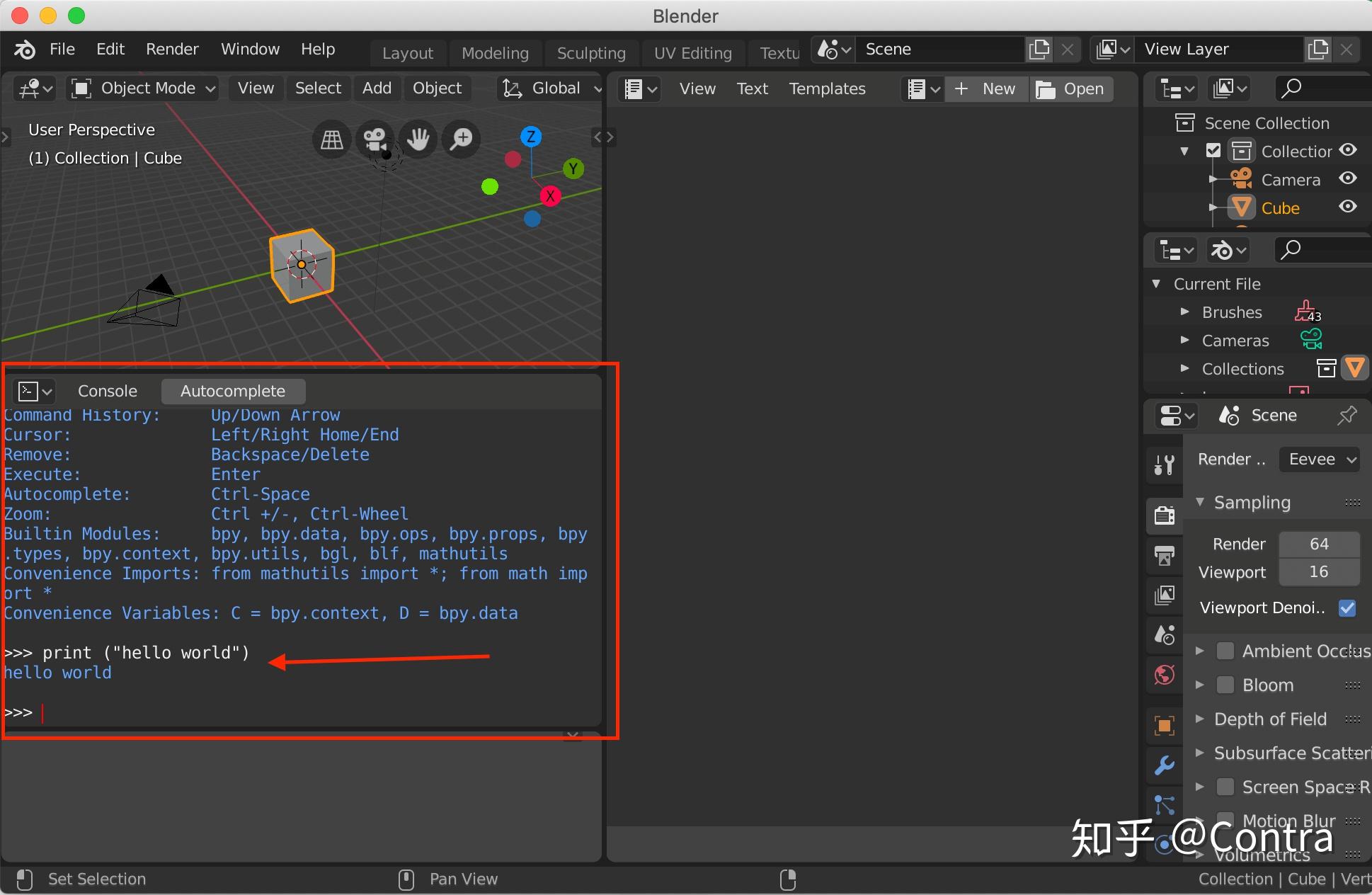This screenshot has width=1372, height=895.
Task: Create a text block with New button
Action: pos(986,89)
